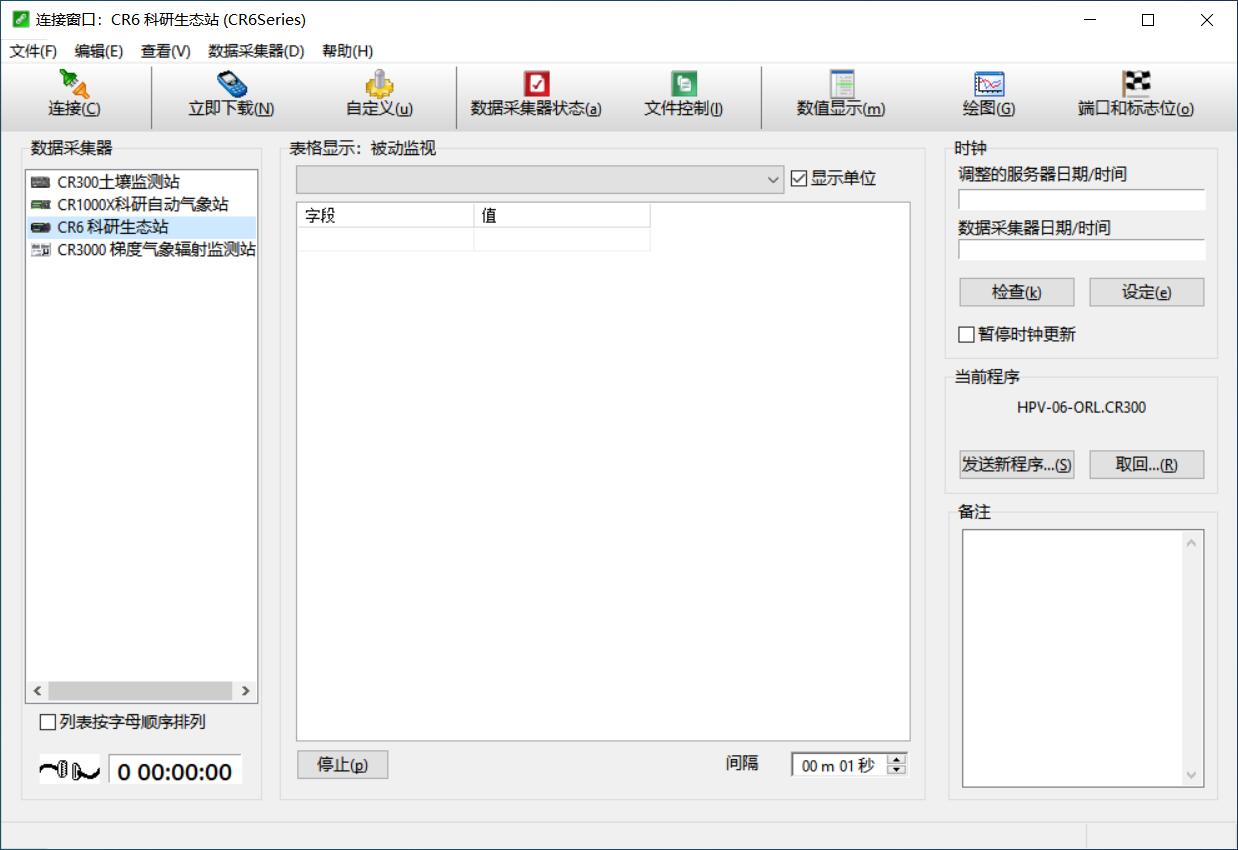Click the Connect (连接) plug icon
This screenshot has height=850, width=1238.
pos(75,85)
